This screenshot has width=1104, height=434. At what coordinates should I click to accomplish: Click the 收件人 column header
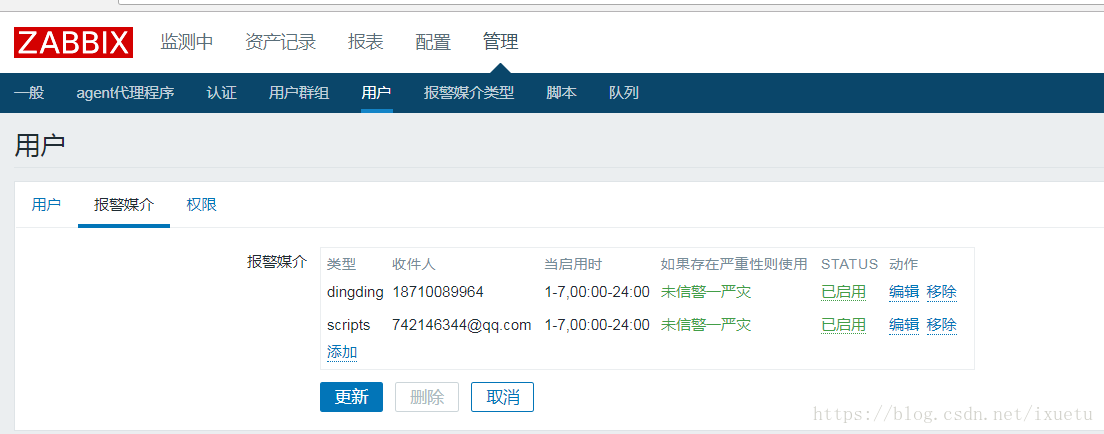coord(414,264)
